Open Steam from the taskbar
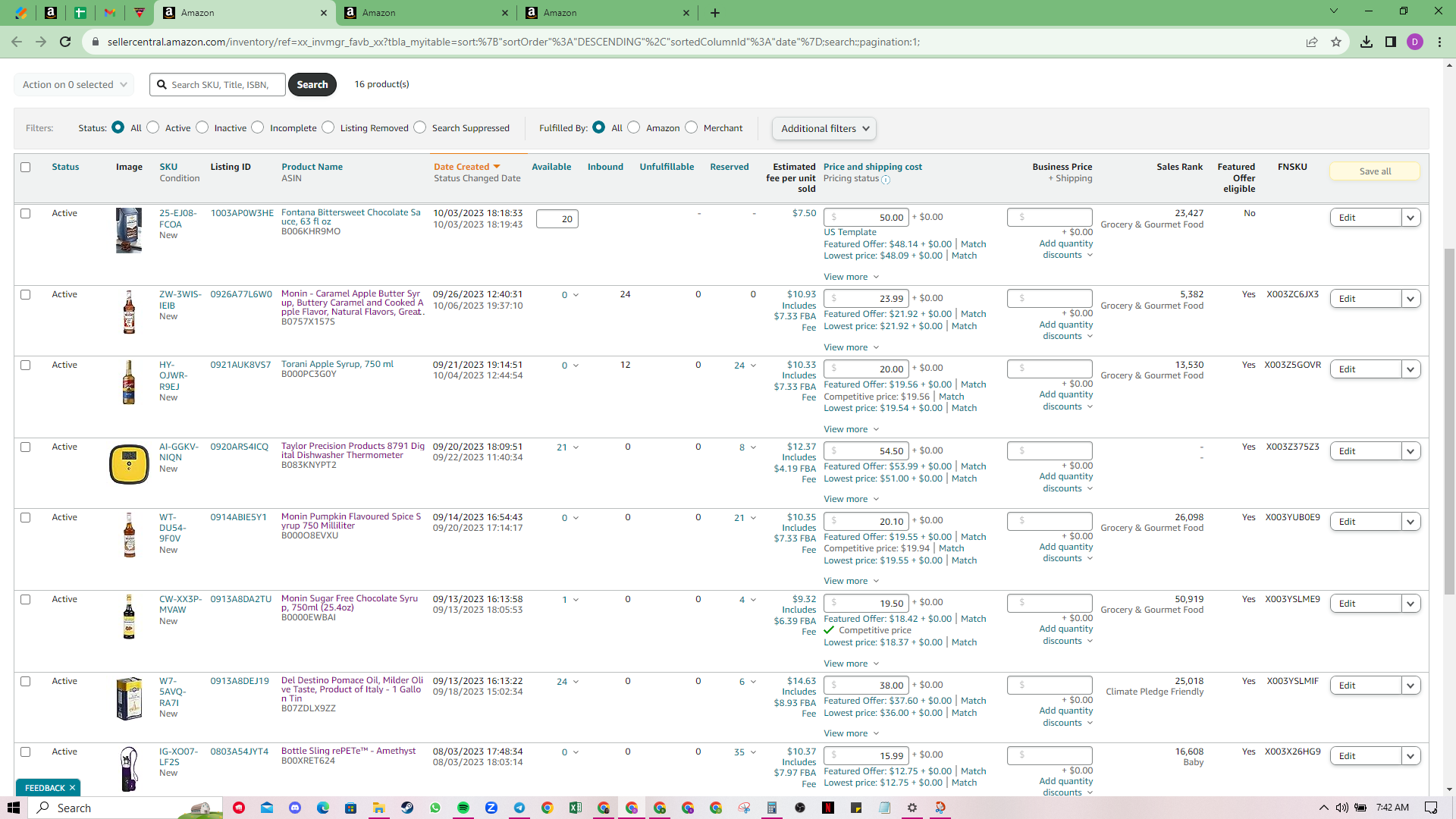1456x819 pixels. click(x=407, y=808)
